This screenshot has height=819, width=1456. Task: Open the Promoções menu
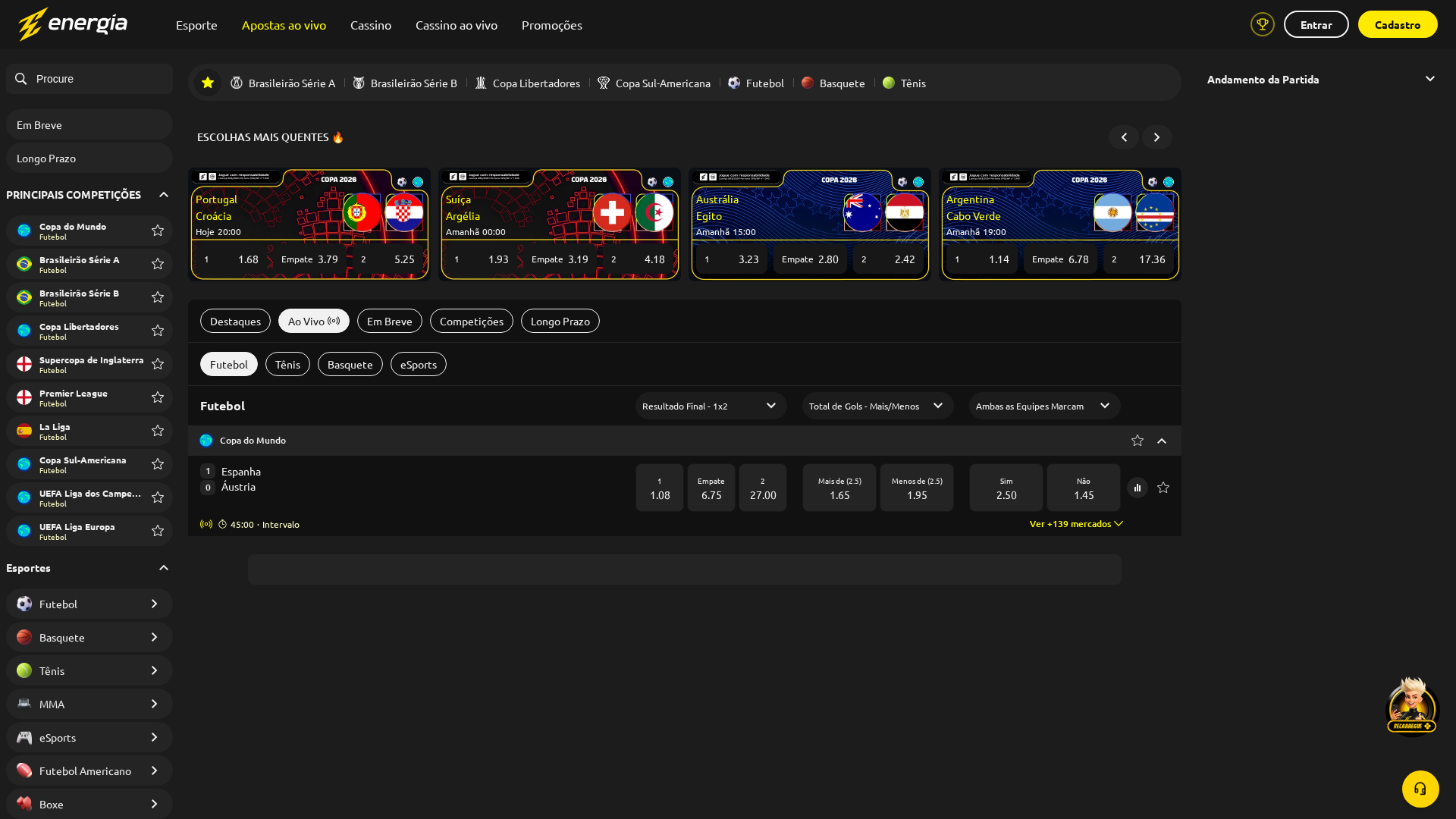(x=552, y=25)
